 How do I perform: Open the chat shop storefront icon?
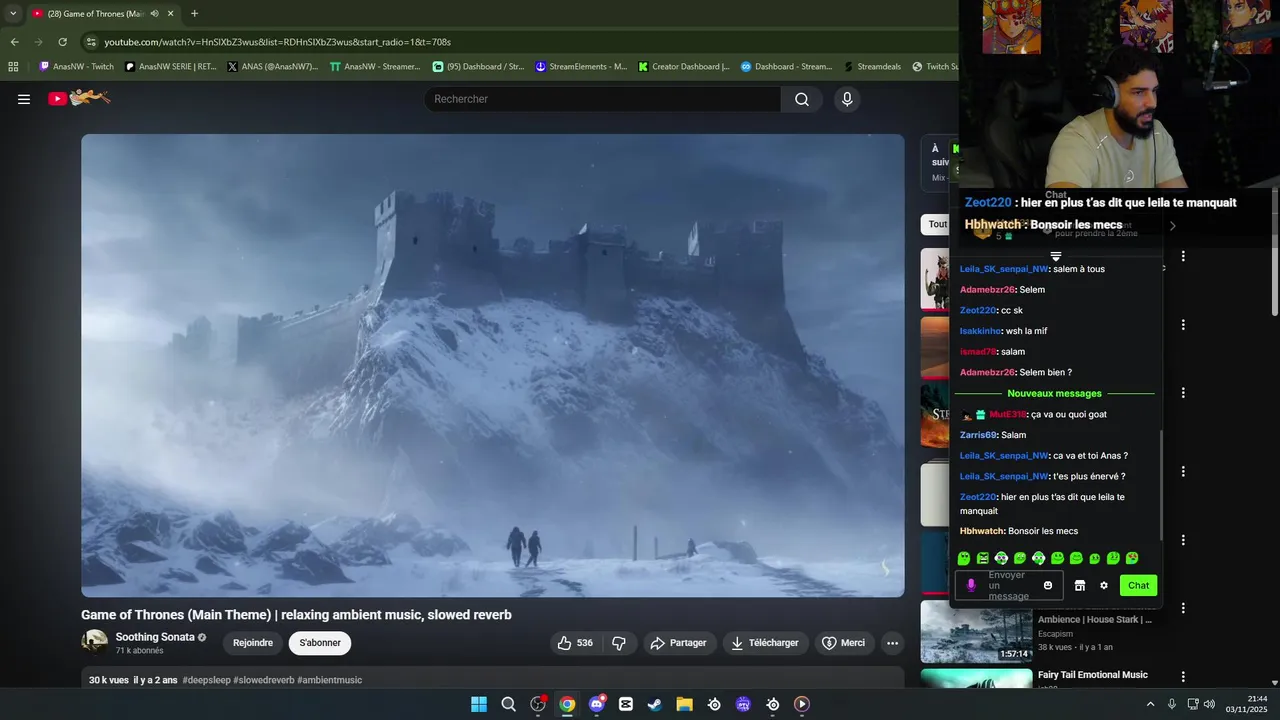1079,585
